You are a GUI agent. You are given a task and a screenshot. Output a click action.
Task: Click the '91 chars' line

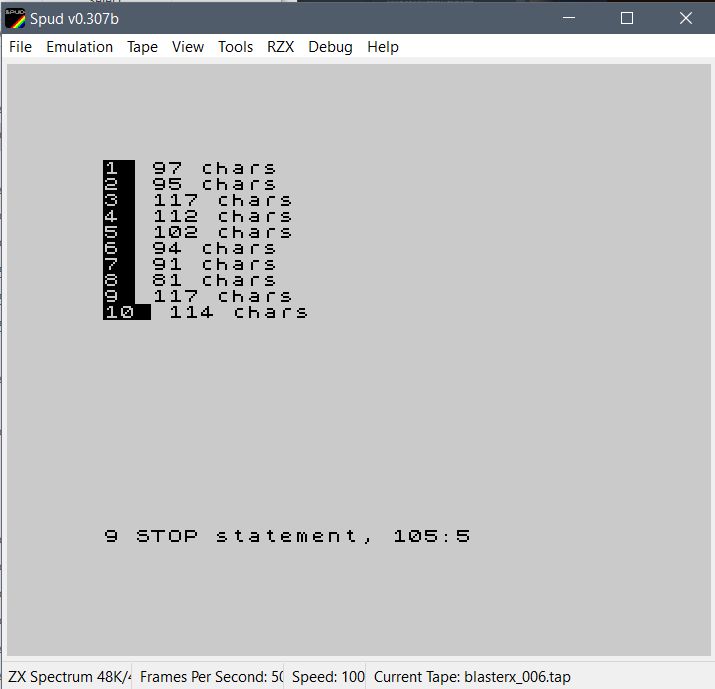[x=214, y=264]
